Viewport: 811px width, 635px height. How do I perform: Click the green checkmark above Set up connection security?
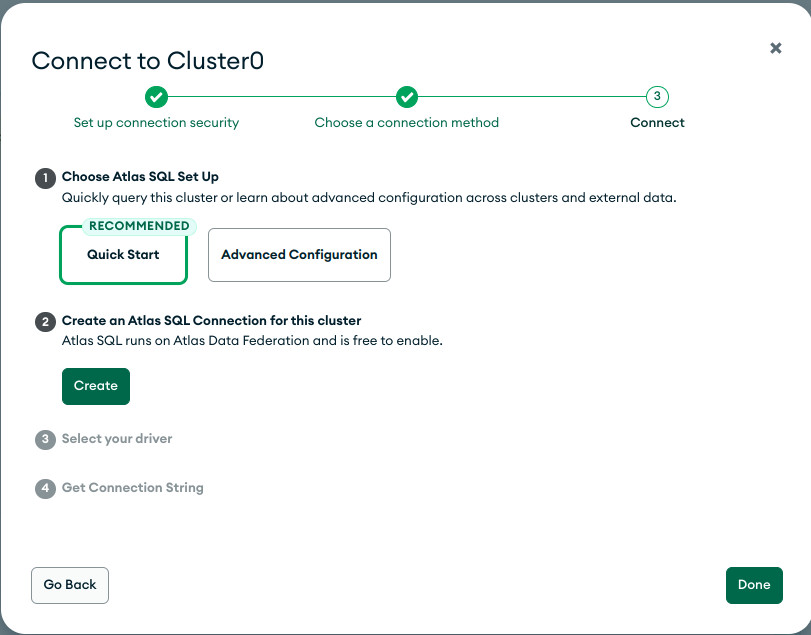pyautogui.click(x=156, y=97)
